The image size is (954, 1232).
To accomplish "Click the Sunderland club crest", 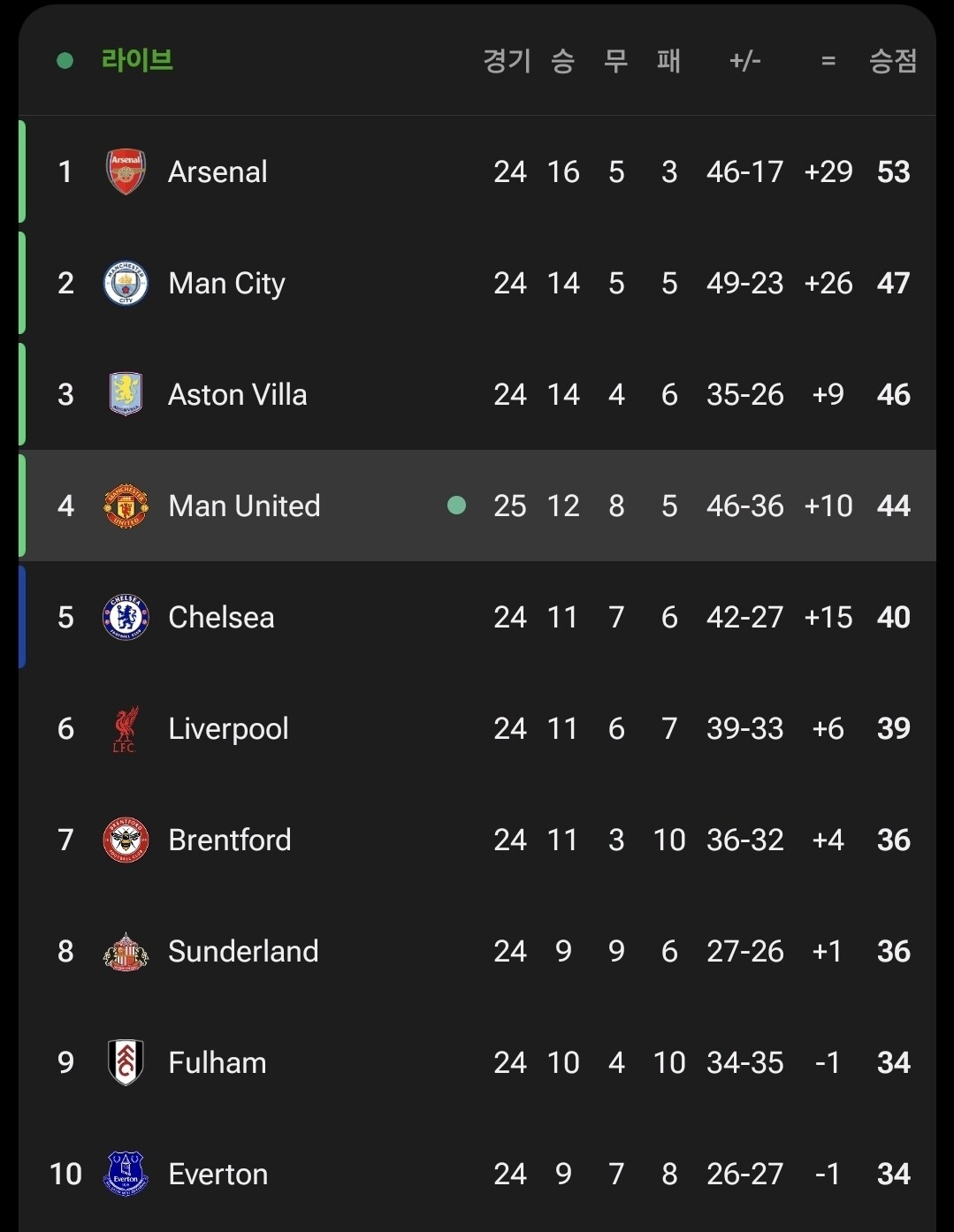I will [x=126, y=951].
